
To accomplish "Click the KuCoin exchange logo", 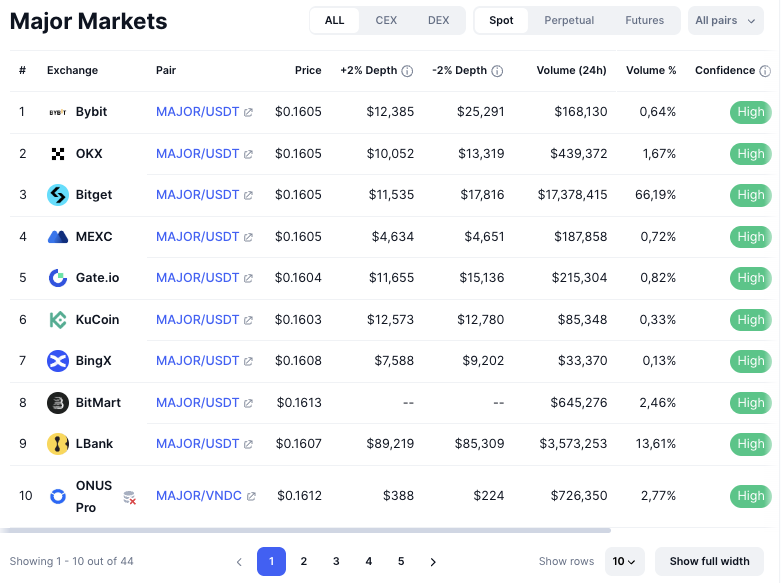I will click(x=58, y=320).
